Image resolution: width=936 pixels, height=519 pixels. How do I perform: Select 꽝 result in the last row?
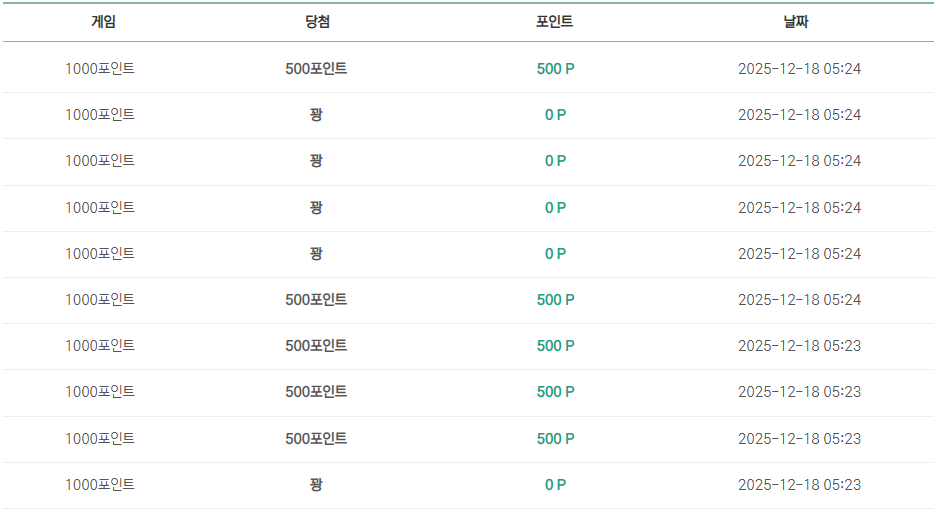pyautogui.click(x=316, y=484)
